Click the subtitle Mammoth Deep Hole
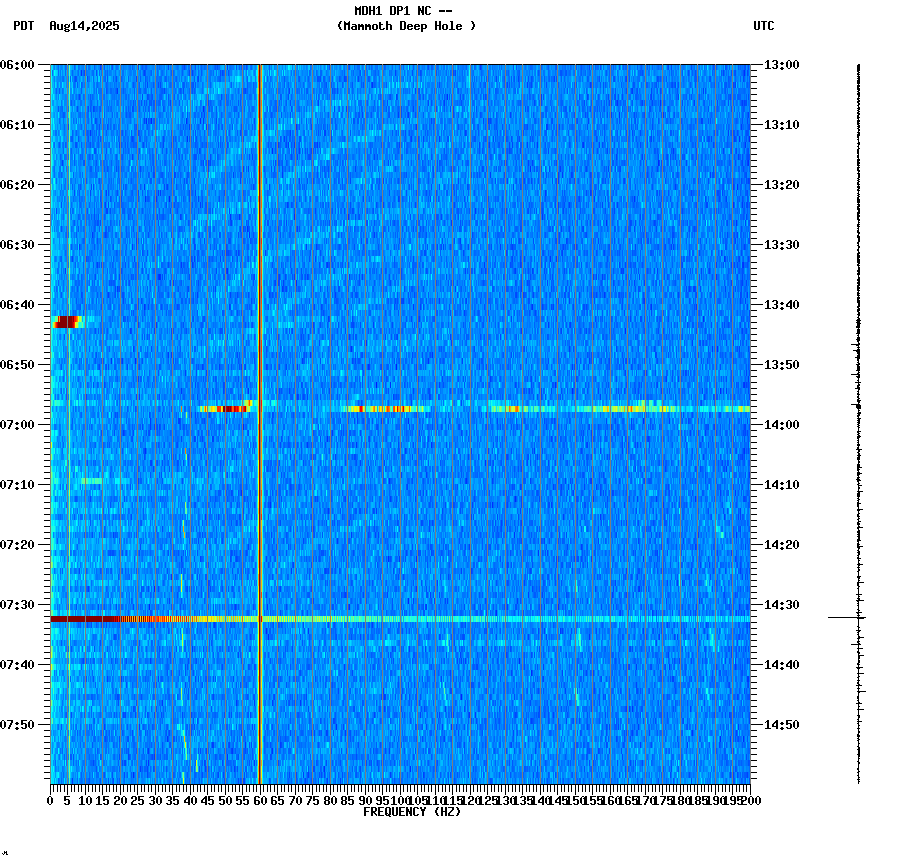Image resolution: width=902 pixels, height=864 pixels. pyautogui.click(x=406, y=27)
